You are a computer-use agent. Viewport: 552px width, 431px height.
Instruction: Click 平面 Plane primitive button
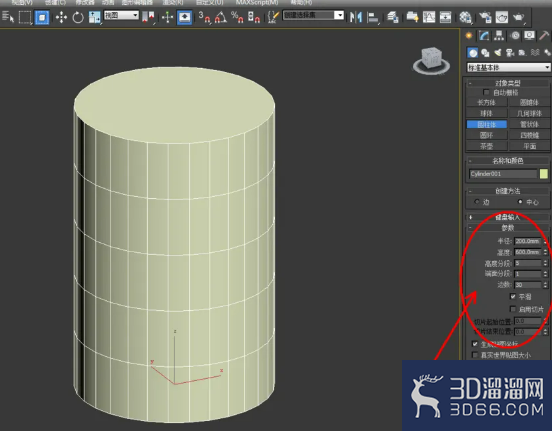coord(529,146)
